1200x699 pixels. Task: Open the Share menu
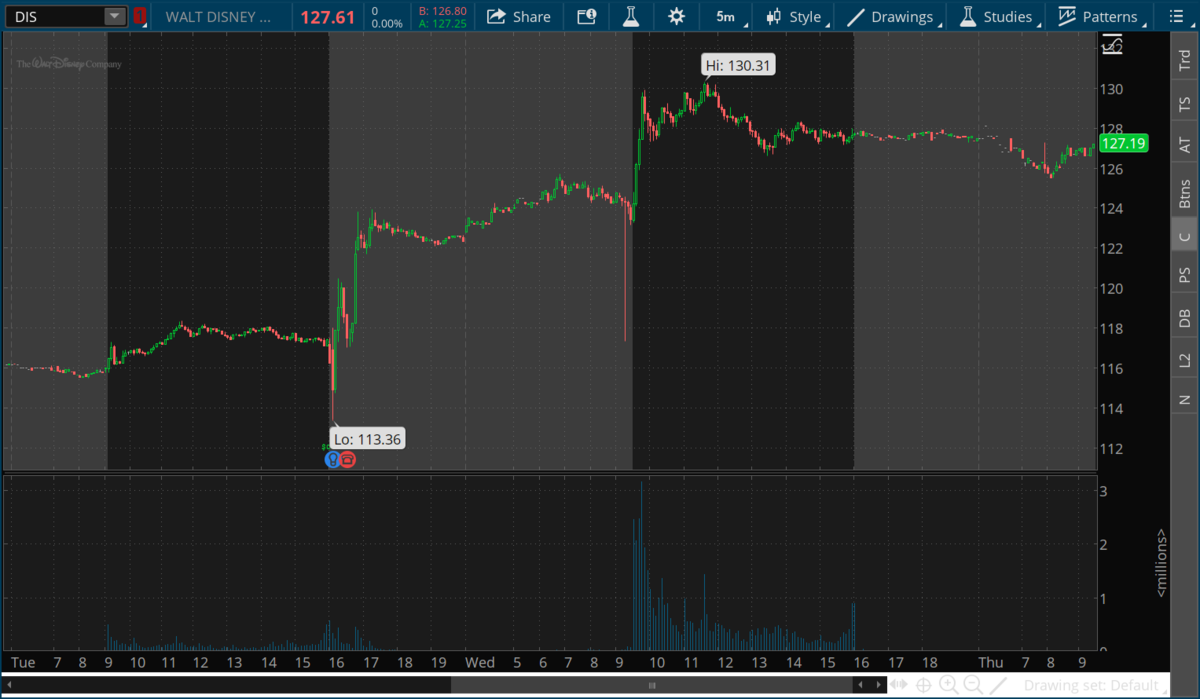point(519,16)
